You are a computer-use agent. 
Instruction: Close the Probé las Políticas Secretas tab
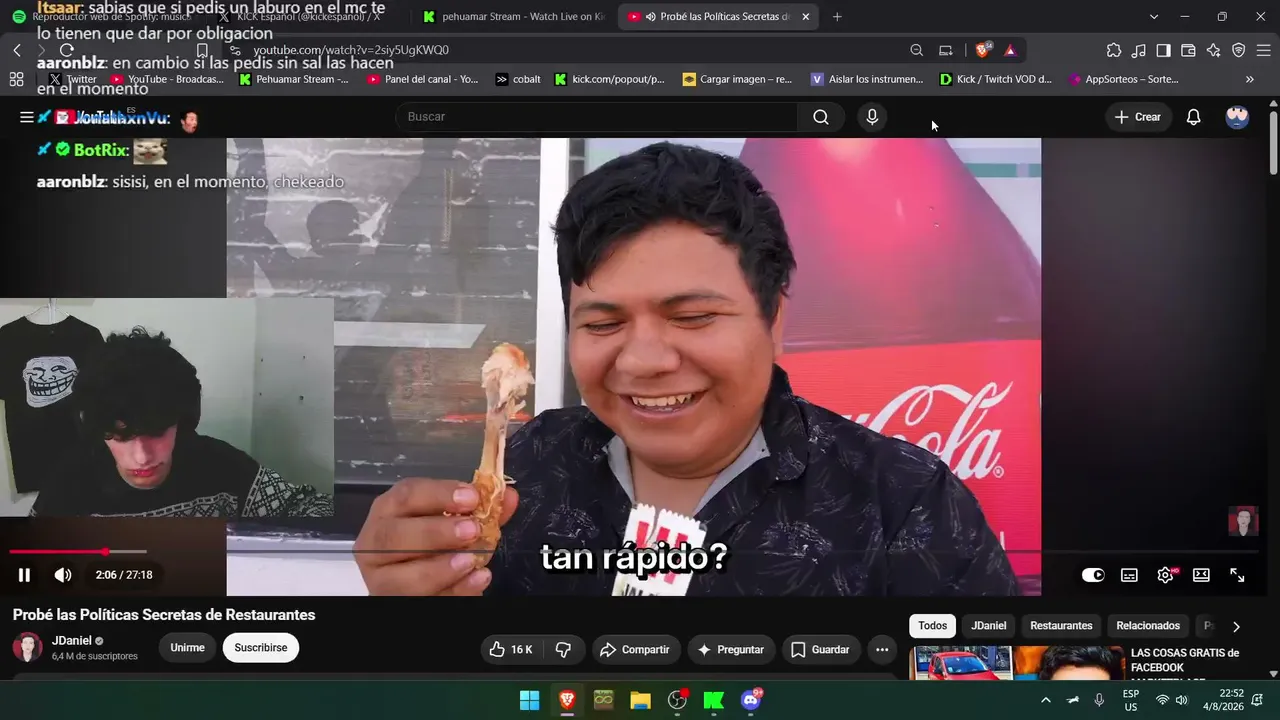pyautogui.click(x=805, y=16)
